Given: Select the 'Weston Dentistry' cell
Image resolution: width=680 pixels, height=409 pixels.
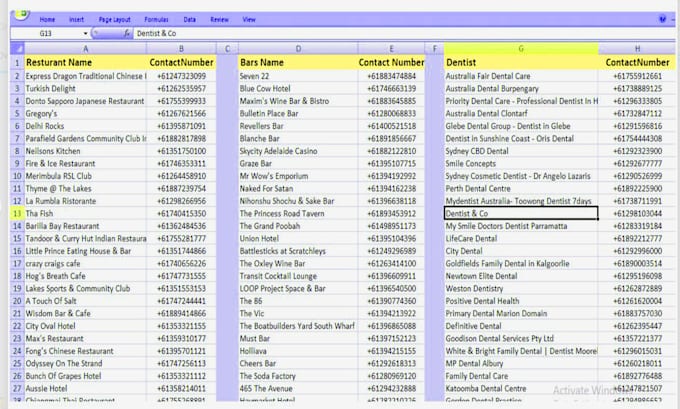Looking at the screenshot, I should (x=521, y=288).
